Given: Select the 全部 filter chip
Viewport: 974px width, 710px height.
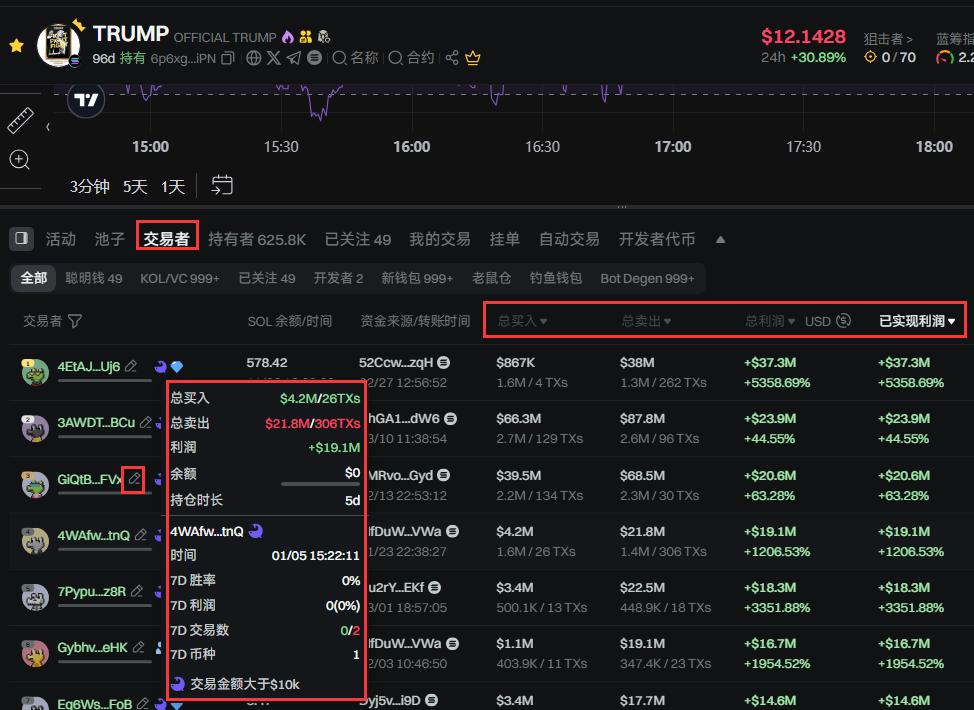Looking at the screenshot, I should [x=34, y=278].
